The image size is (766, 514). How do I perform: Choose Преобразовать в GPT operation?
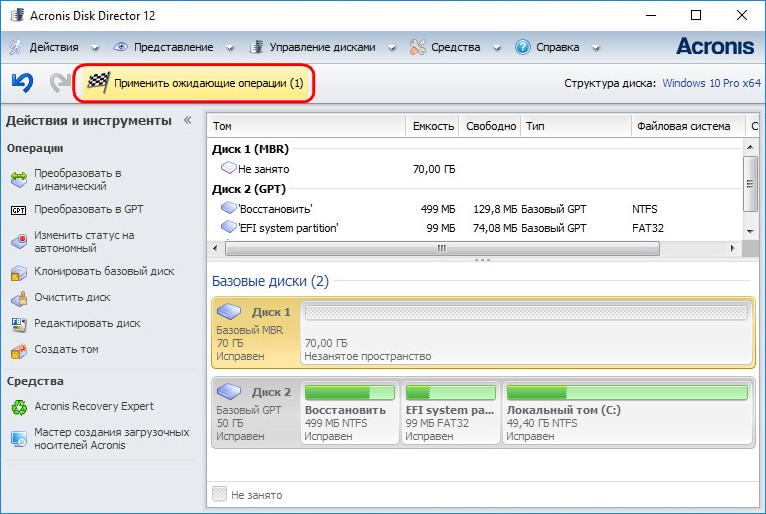(x=88, y=209)
